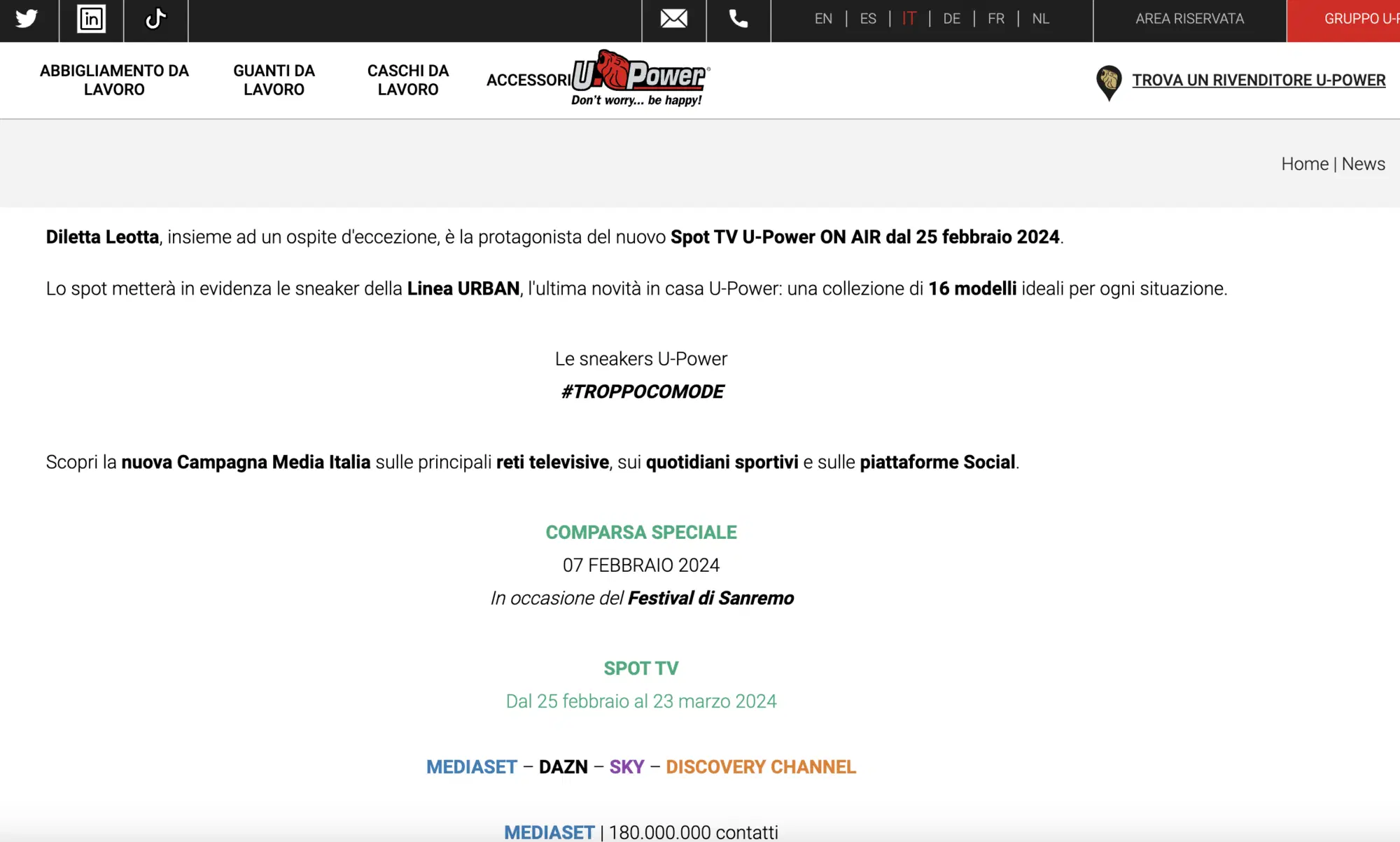Open the LinkedIn page icon
The image size is (1400, 842).
click(x=91, y=19)
